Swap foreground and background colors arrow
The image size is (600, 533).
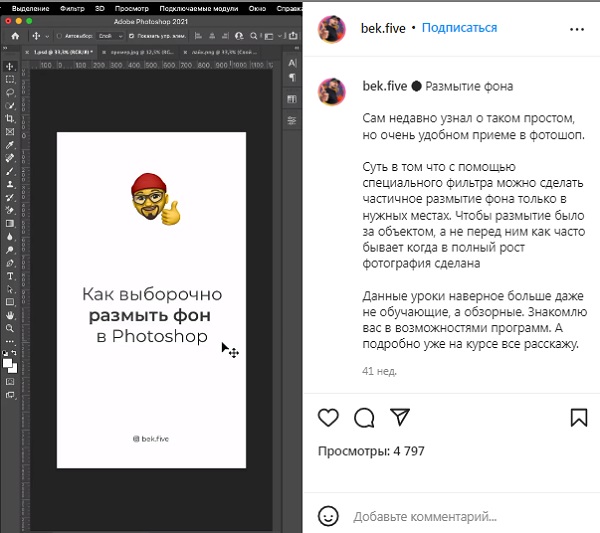14,352
